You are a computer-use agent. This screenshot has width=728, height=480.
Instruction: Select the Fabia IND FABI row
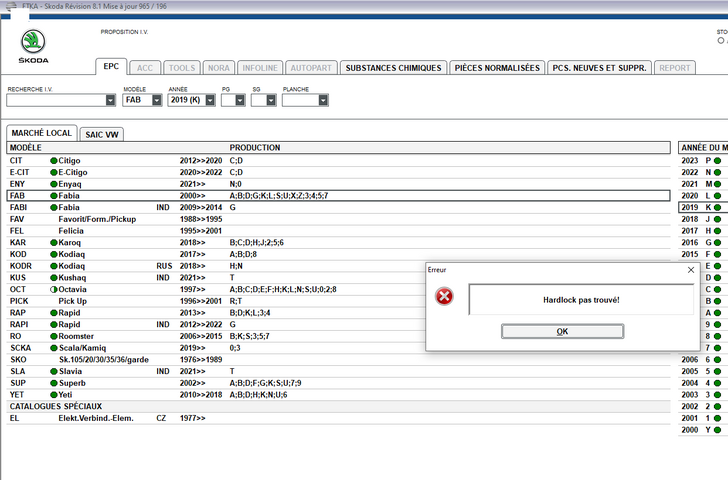[x=338, y=208]
